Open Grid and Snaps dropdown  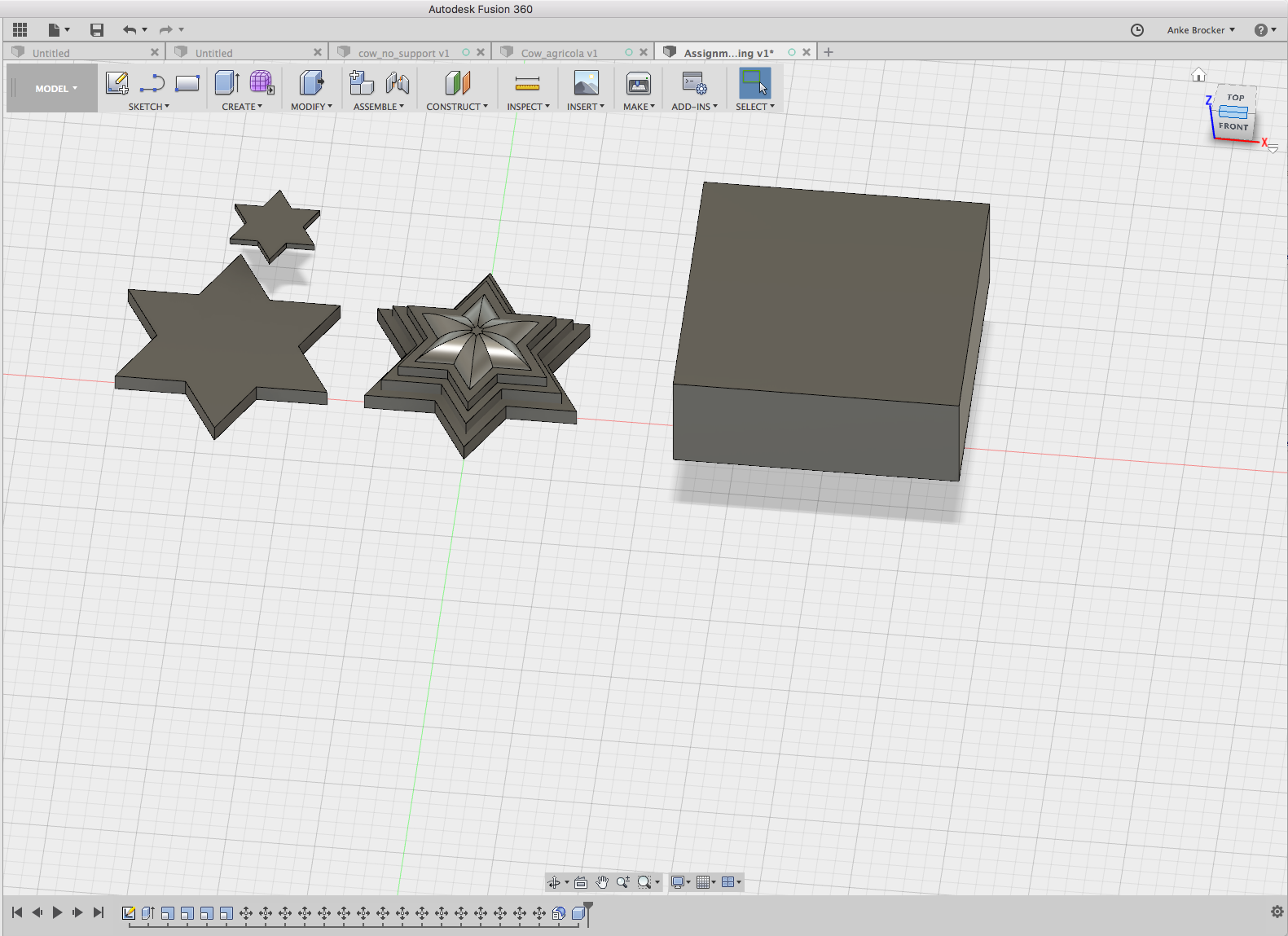tap(706, 882)
